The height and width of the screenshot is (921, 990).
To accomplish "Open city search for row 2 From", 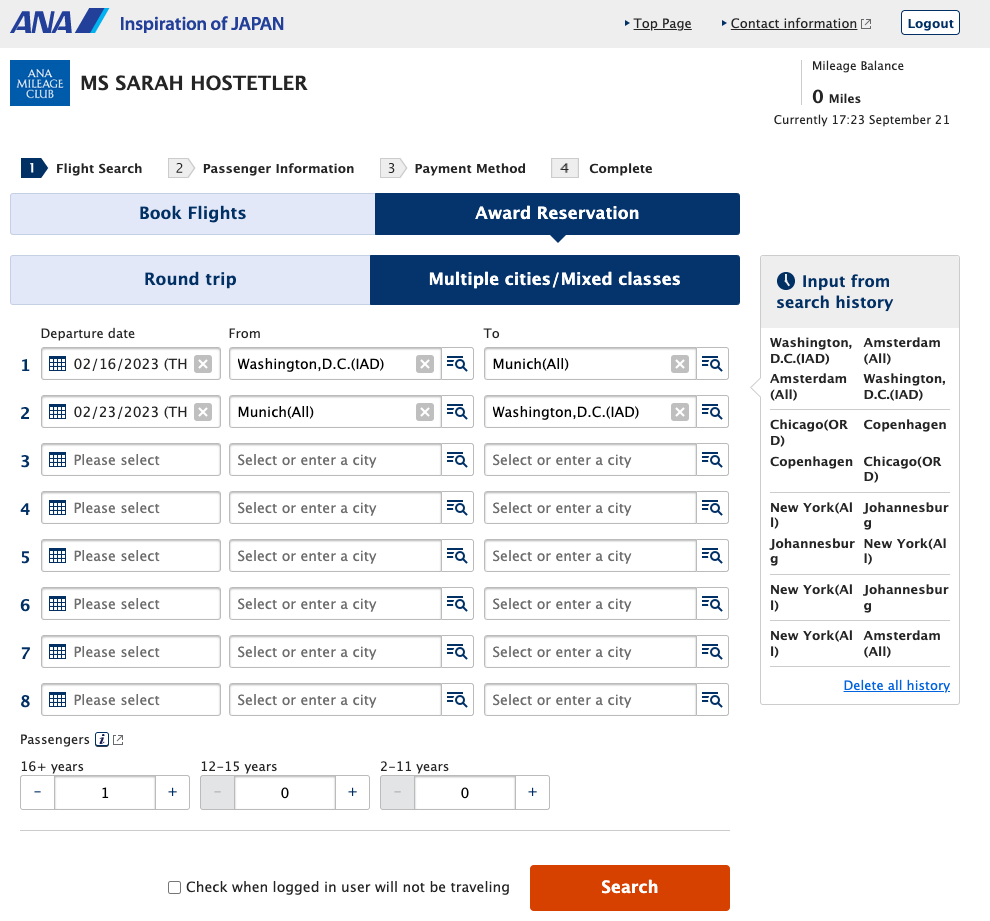I will pos(457,412).
